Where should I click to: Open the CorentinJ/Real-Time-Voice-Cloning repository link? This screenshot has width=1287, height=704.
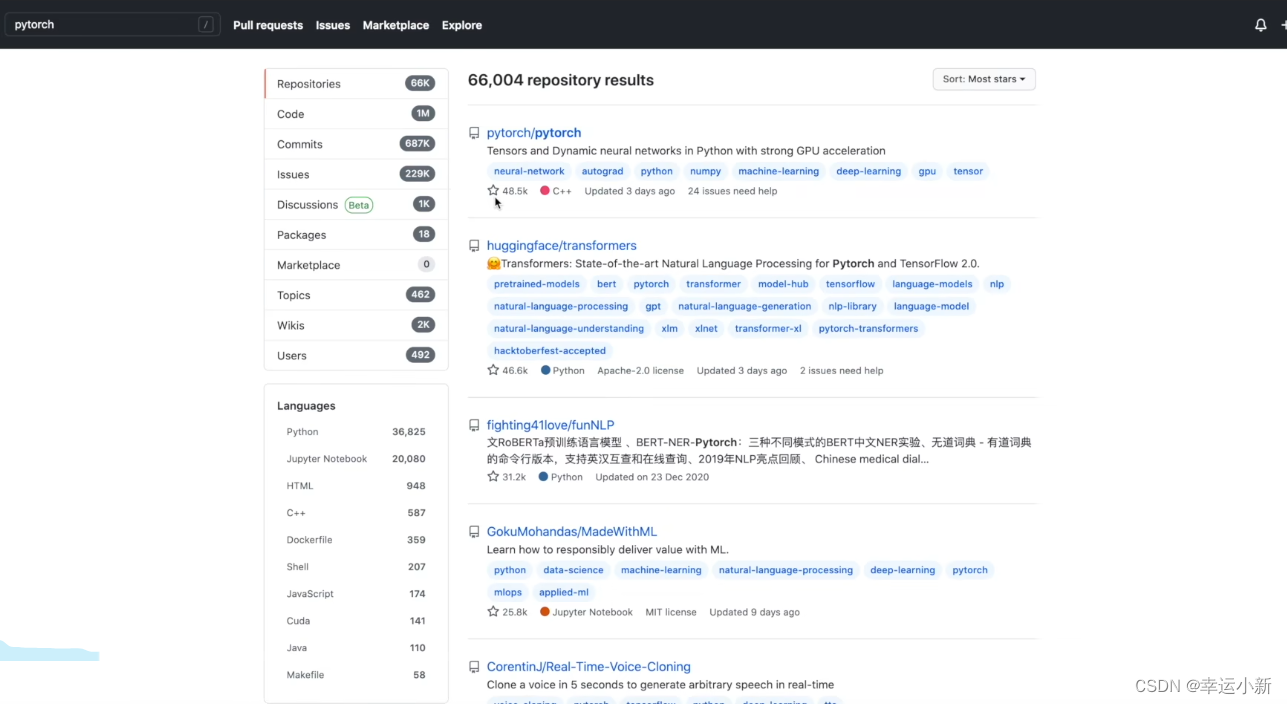click(x=589, y=667)
